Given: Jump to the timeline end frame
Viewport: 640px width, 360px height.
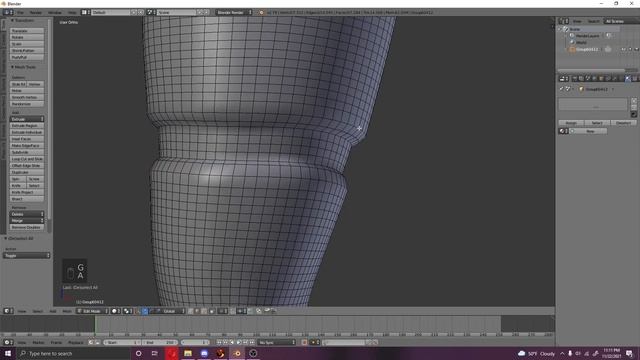Looking at the screenshot, I should (252, 342).
